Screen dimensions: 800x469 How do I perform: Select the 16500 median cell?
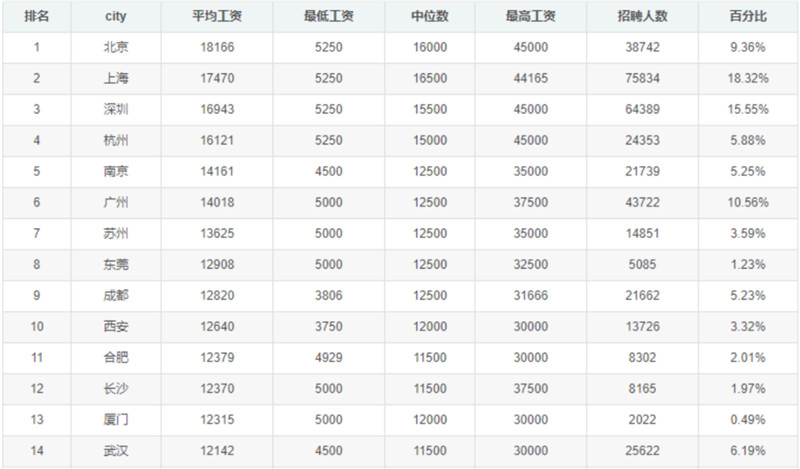tap(429, 78)
